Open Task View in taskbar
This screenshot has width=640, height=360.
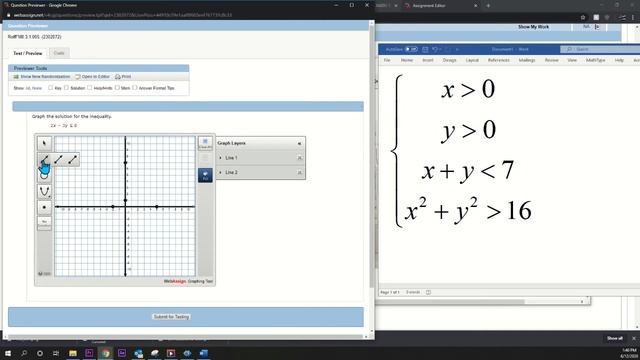(x=56, y=353)
